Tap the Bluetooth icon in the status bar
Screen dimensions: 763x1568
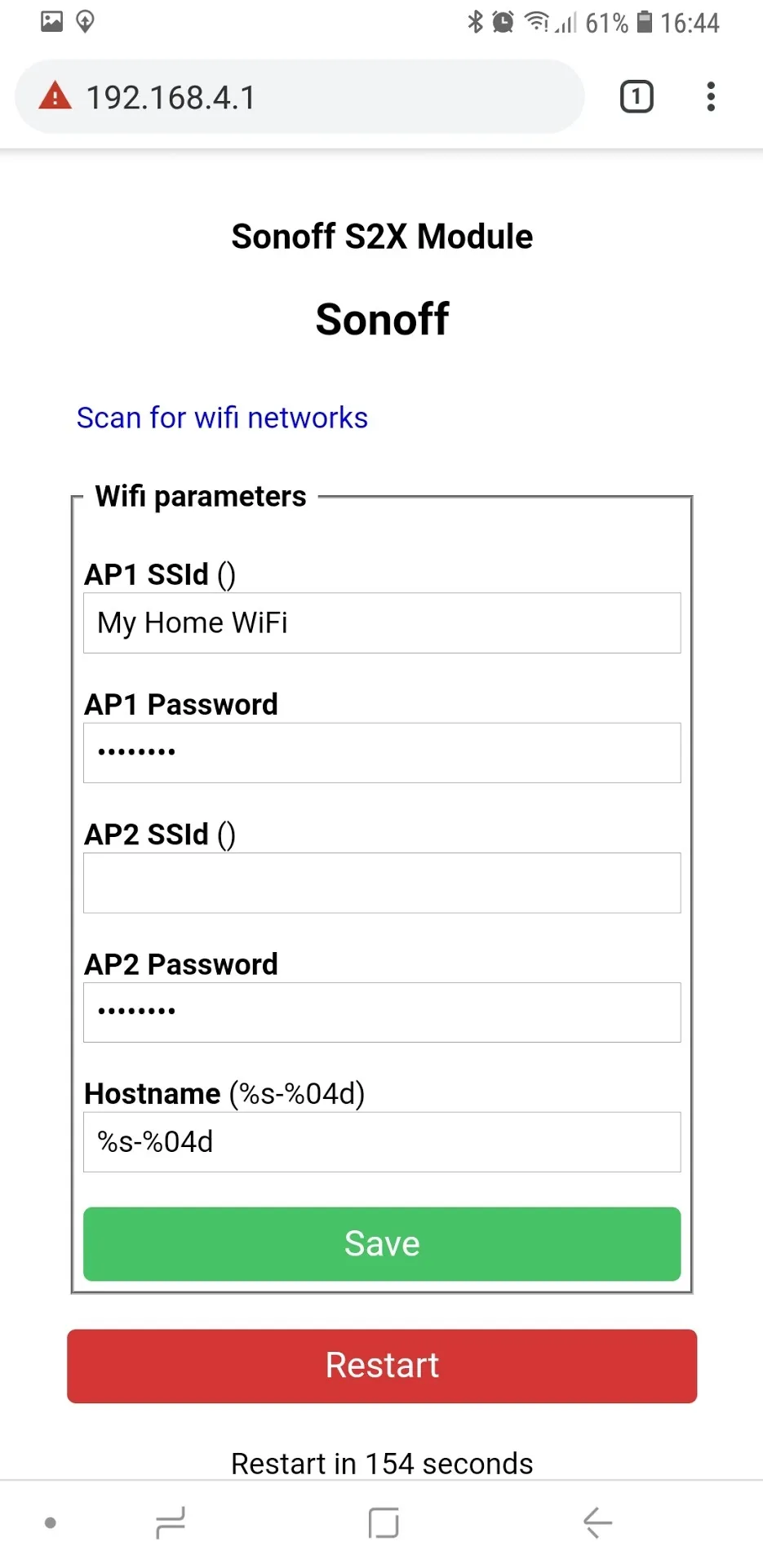tap(476, 22)
